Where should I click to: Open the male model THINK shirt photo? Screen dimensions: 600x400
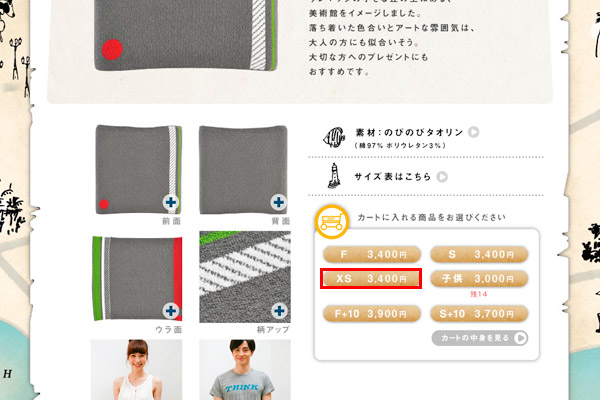click(245, 370)
